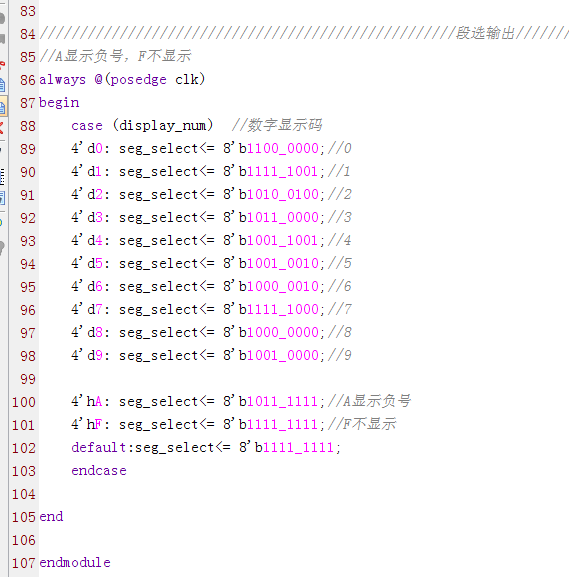Image resolution: width=569 pixels, height=577 pixels.
Task: Click the highlighted document icon beside line 87
Action: coord(3,107)
